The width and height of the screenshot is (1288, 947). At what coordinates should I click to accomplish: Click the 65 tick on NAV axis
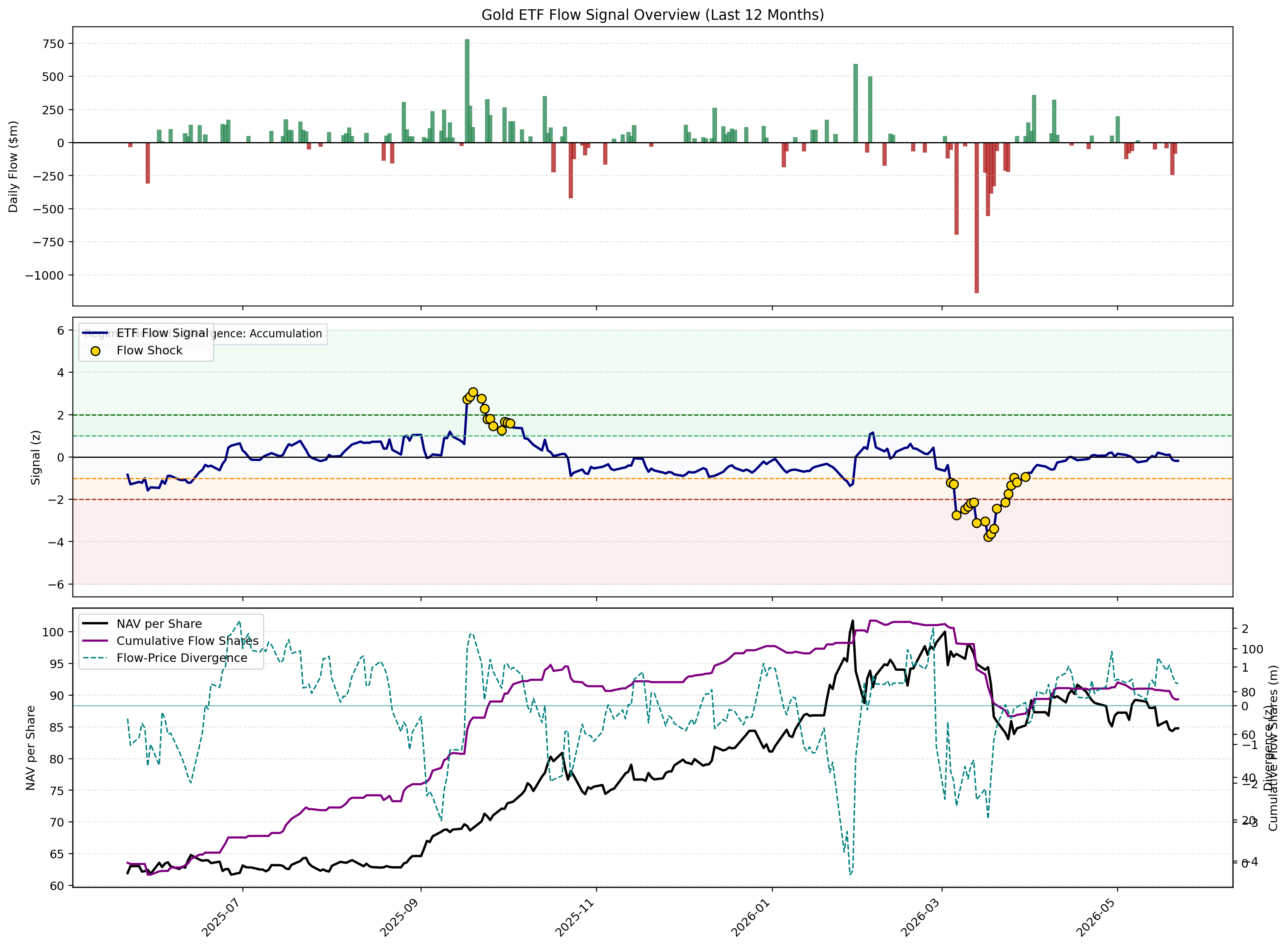pyautogui.click(x=57, y=854)
